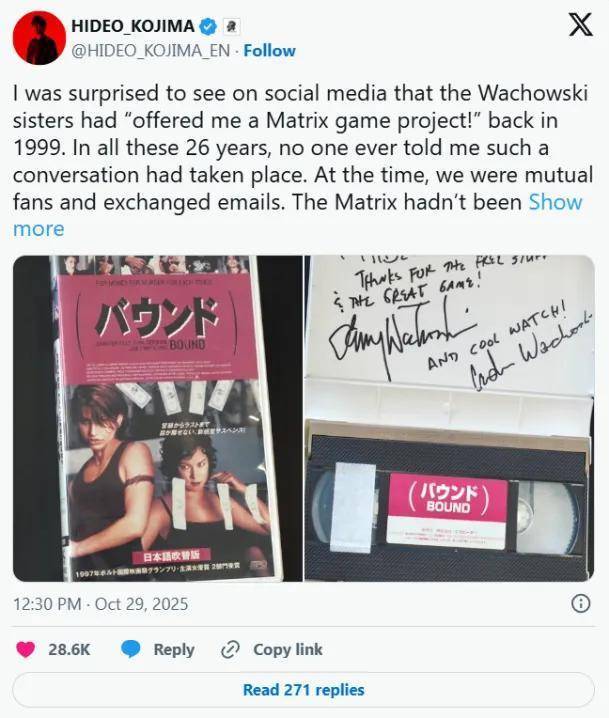Follow the HIDEO_KOJIMA_EN account
The height and width of the screenshot is (718, 609).
tap(269, 50)
